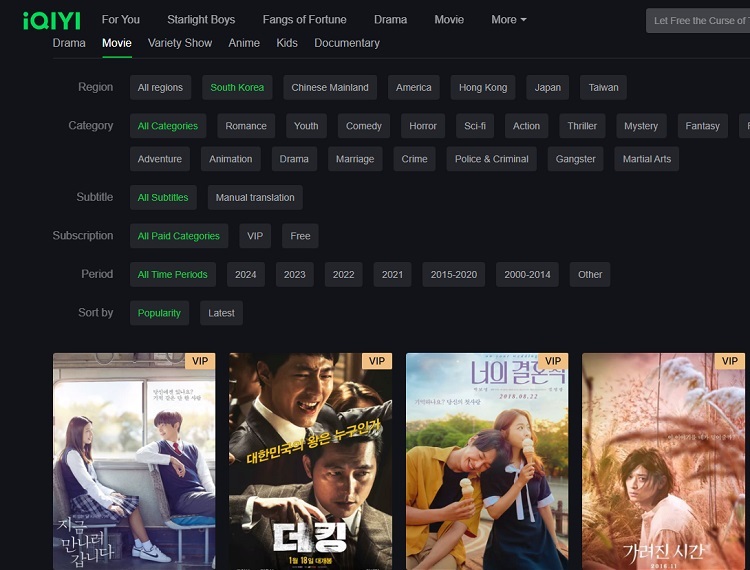Filter by America region
This screenshot has width=750, height=570.
414,88
